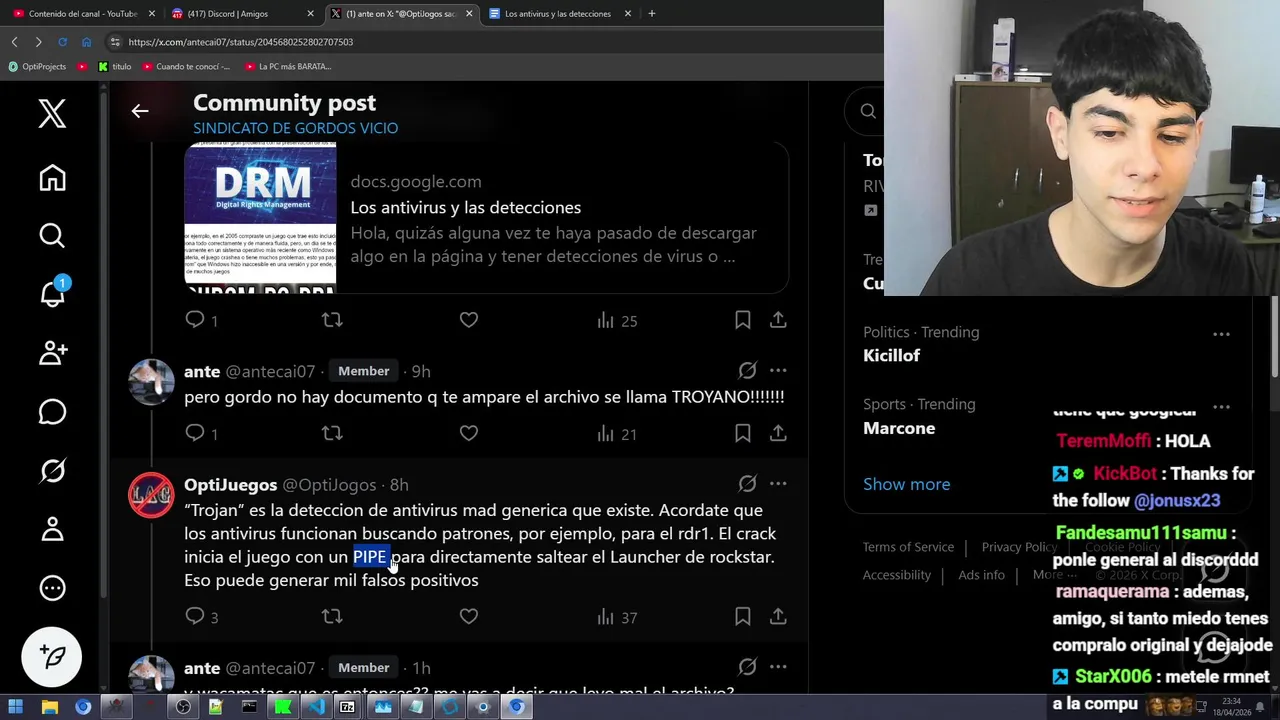Open more options for Kicillof trend

[1221, 334]
